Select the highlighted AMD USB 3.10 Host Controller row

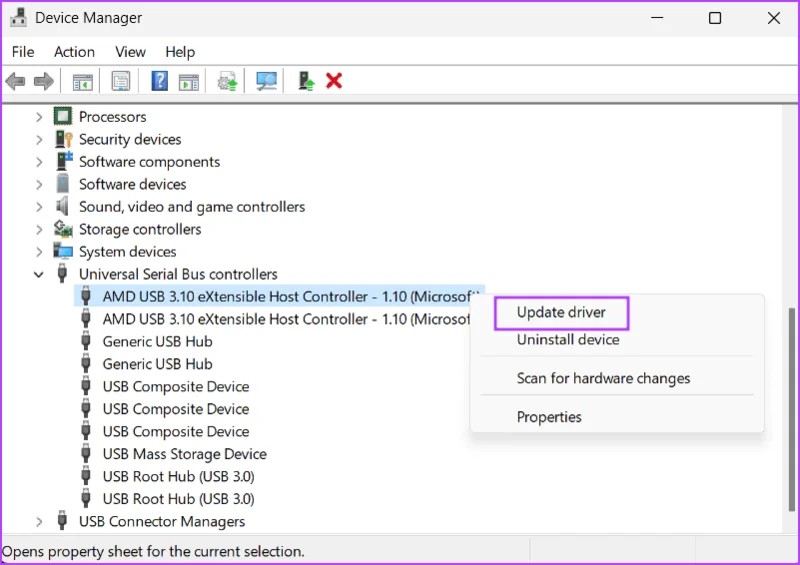279,296
